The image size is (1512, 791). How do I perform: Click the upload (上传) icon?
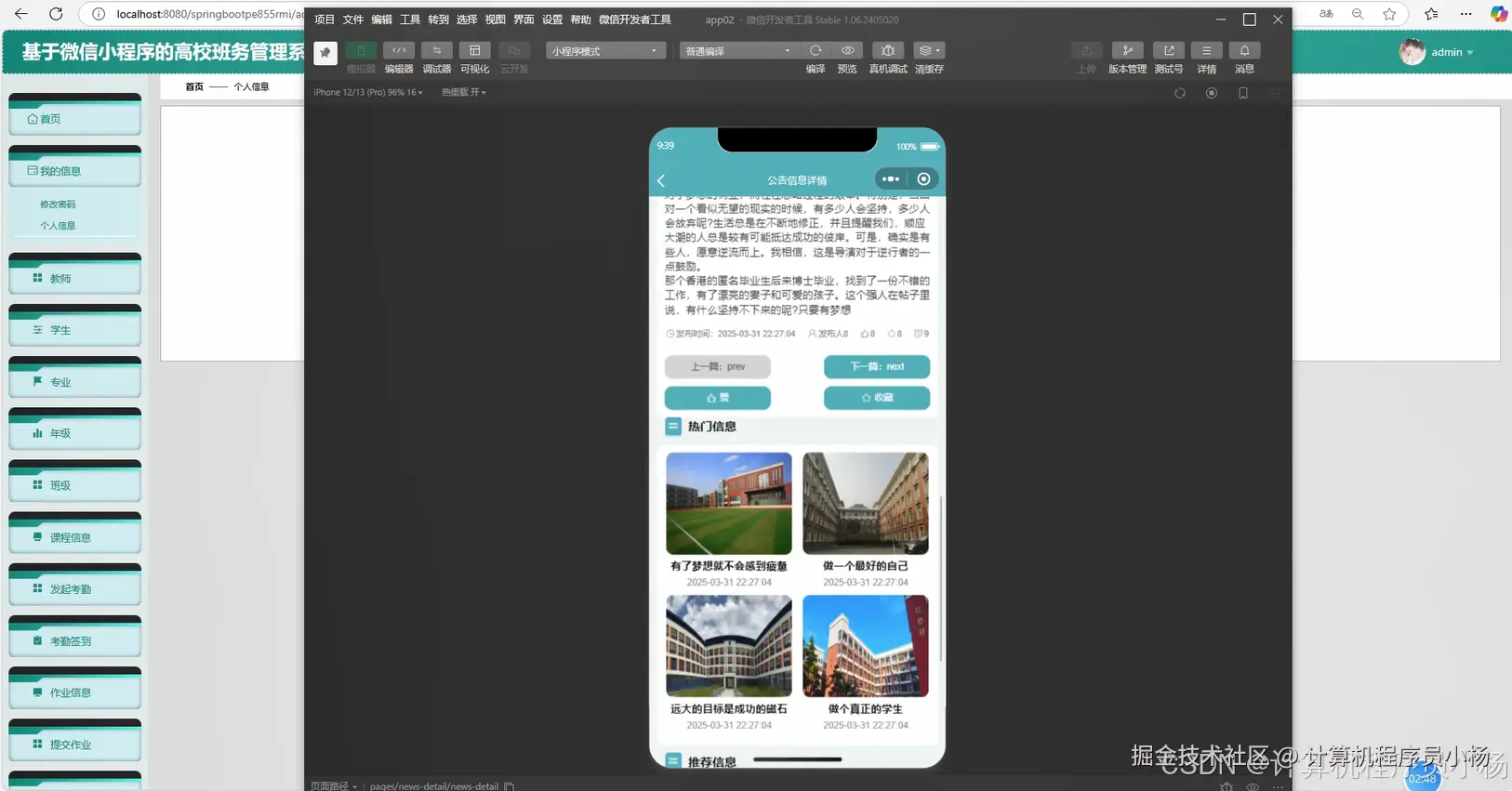coord(1086,50)
